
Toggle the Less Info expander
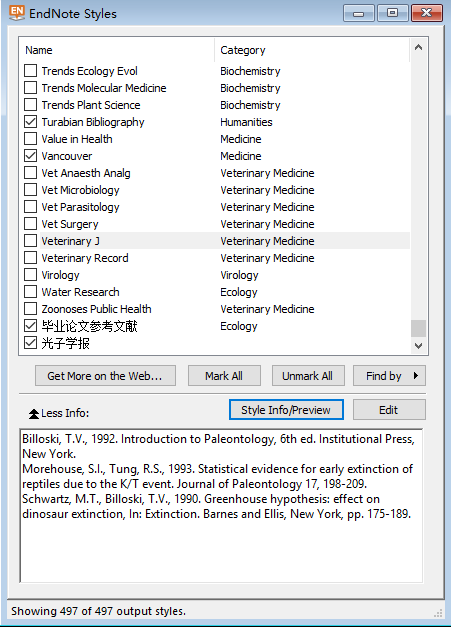click(59, 413)
